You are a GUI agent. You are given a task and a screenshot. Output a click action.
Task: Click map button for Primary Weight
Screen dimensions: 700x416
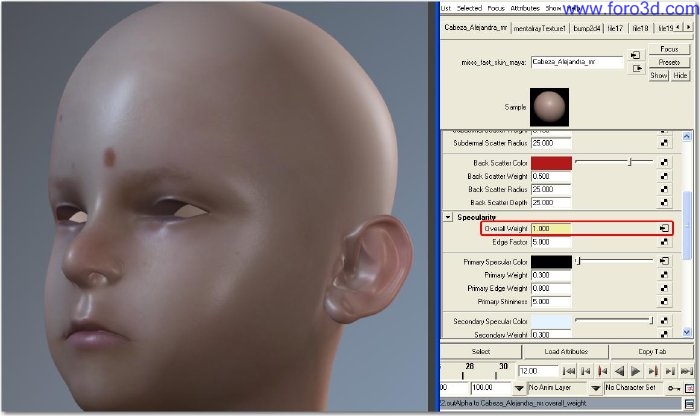coord(664,275)
